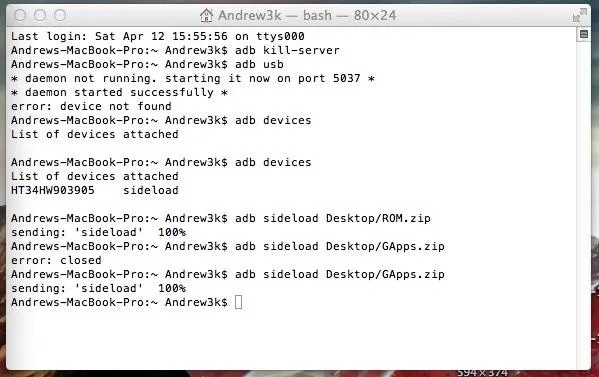Image resolution: width=599 pixels, height=377 pixels.
Task: Click the first 'List of devices attached' line
Action: coord(95,134)
